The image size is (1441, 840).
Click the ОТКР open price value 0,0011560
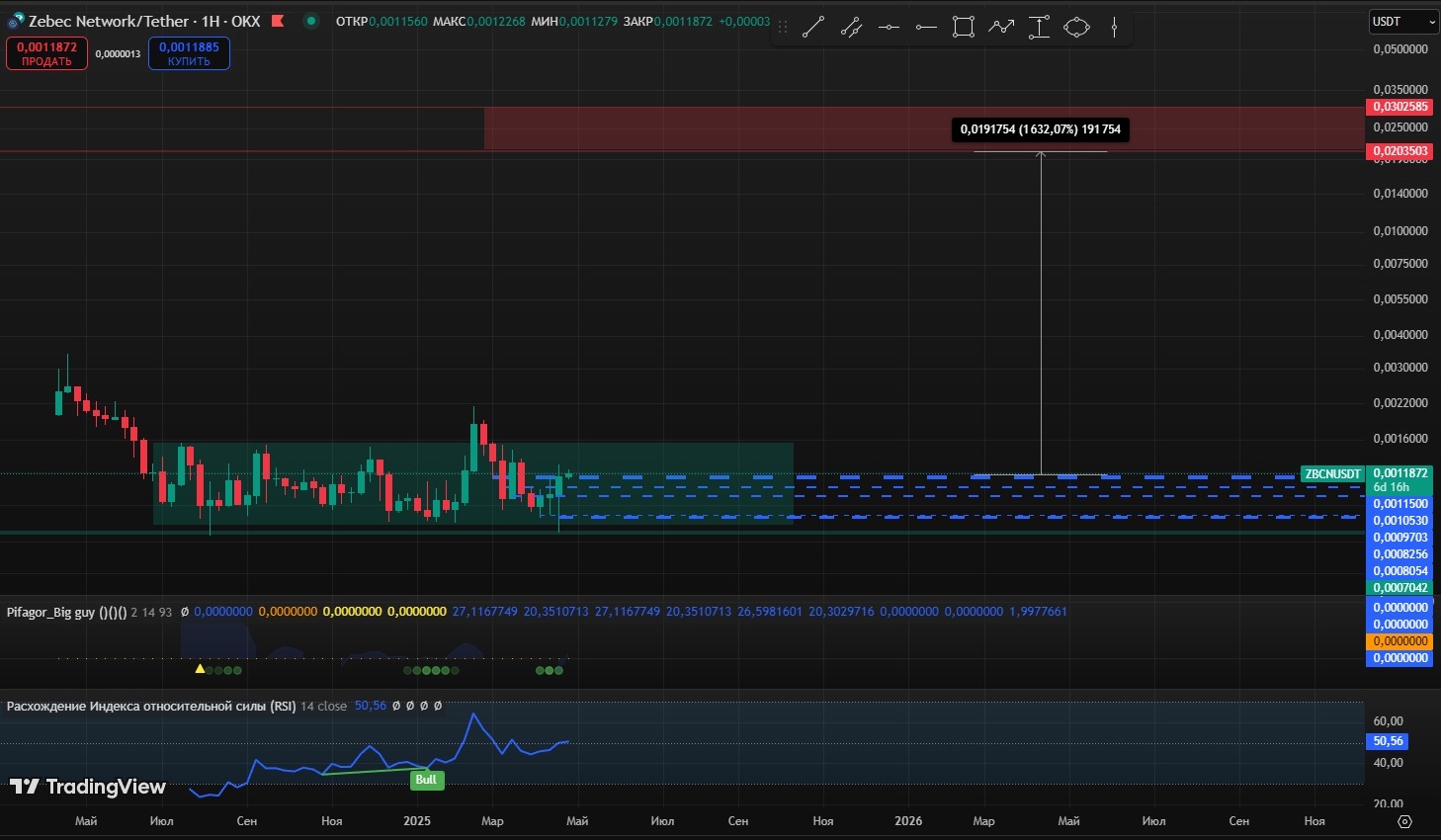pos(398,21)
